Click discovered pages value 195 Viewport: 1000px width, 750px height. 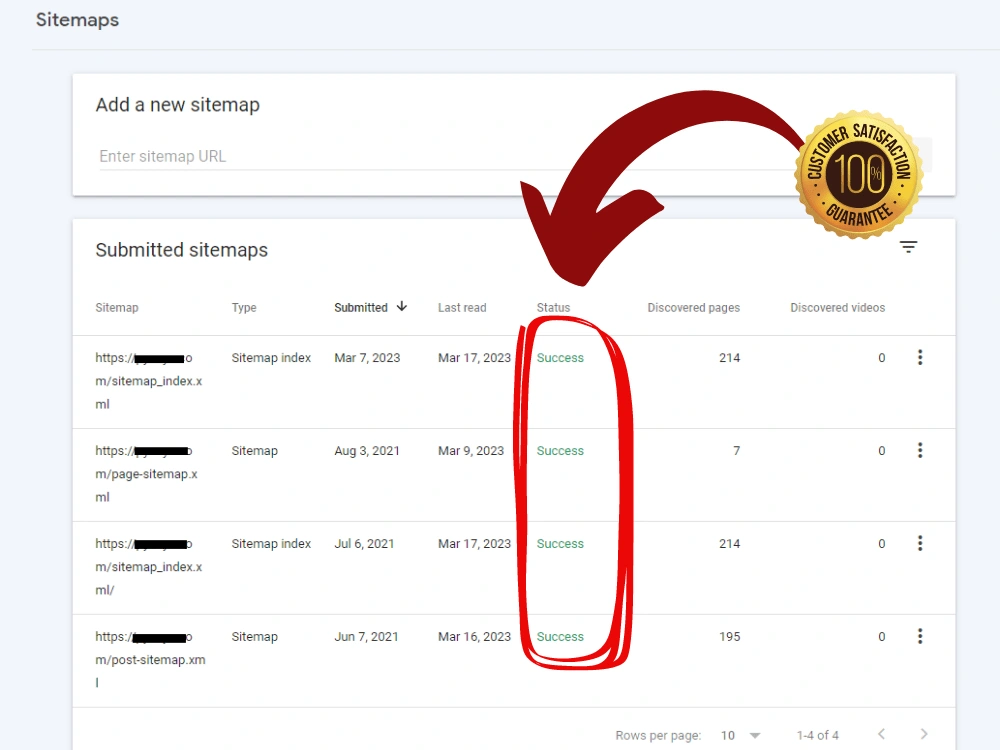(x=730, y=636)
